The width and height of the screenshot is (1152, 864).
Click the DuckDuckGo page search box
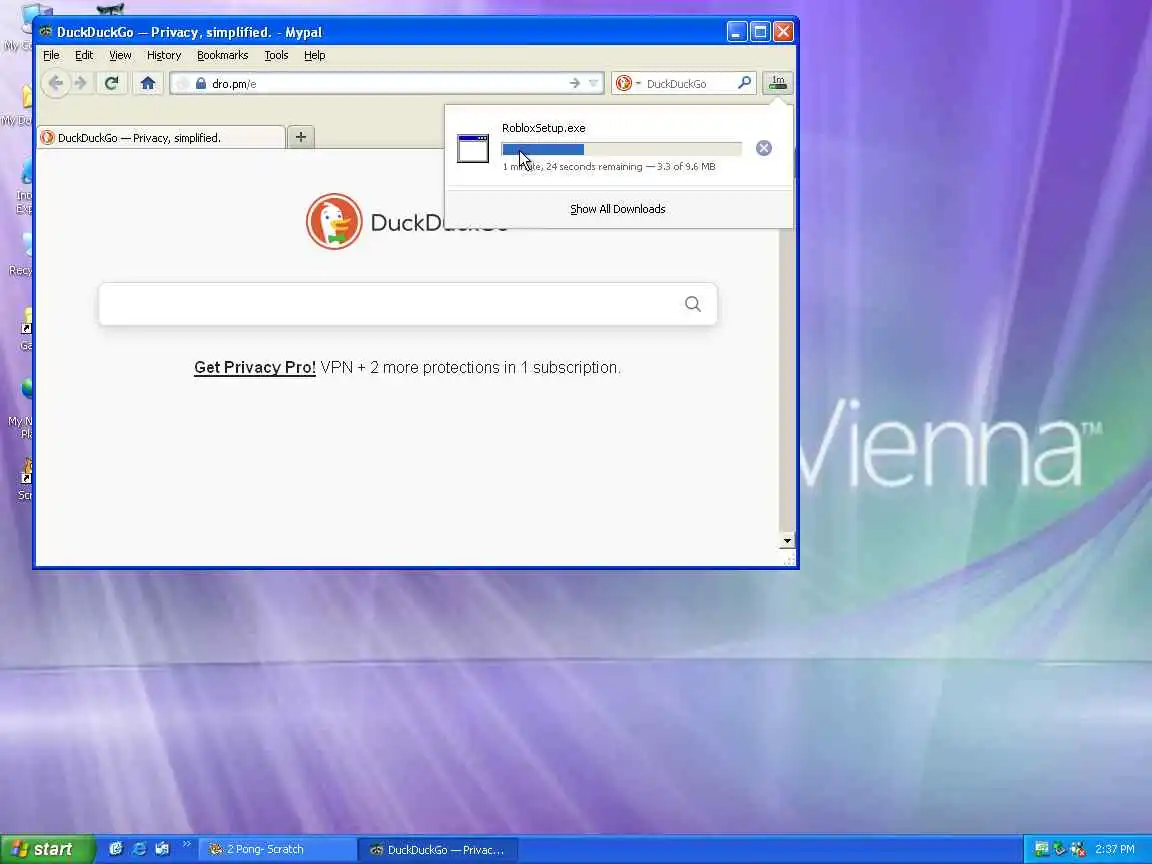pyautogui.click(x=408, y=304)
